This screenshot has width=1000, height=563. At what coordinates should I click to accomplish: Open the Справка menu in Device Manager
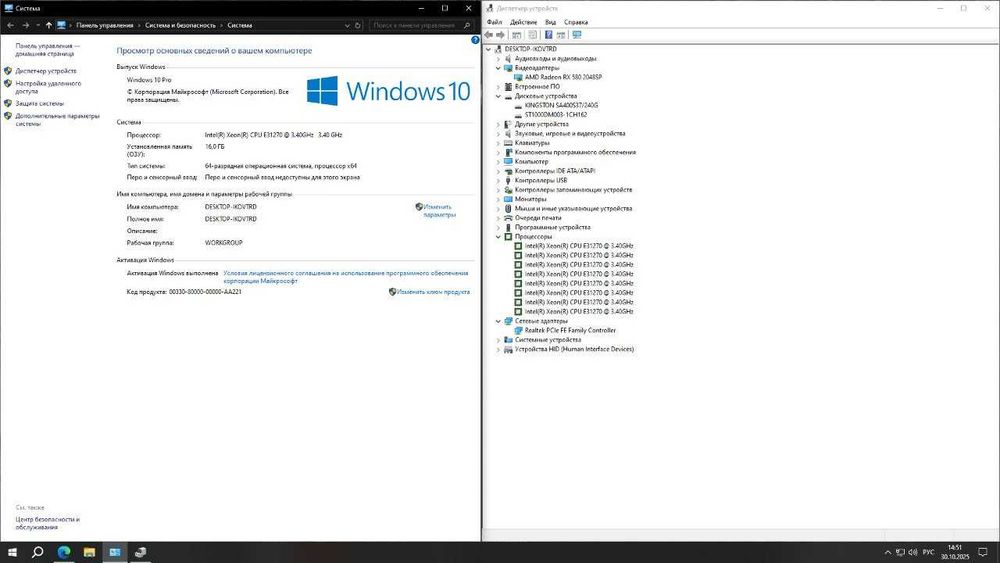point(576,22)
